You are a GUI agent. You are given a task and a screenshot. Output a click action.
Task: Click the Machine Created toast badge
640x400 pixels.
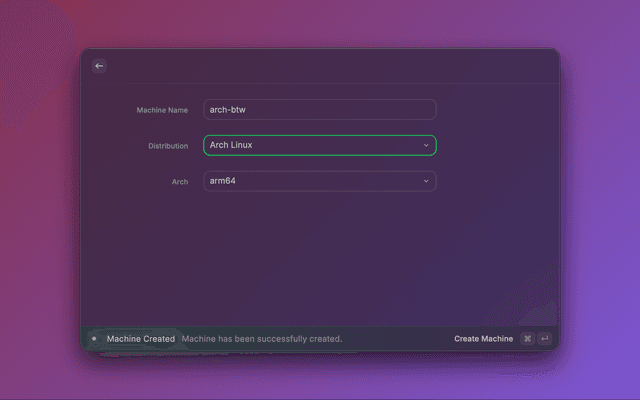(x=140, y=339)
